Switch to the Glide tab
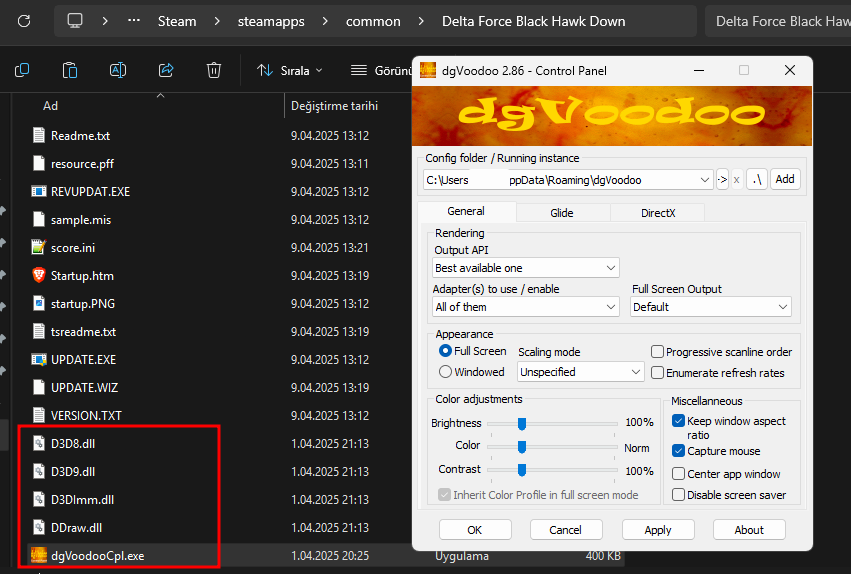The image size is (851, 574). click(562, 213)
